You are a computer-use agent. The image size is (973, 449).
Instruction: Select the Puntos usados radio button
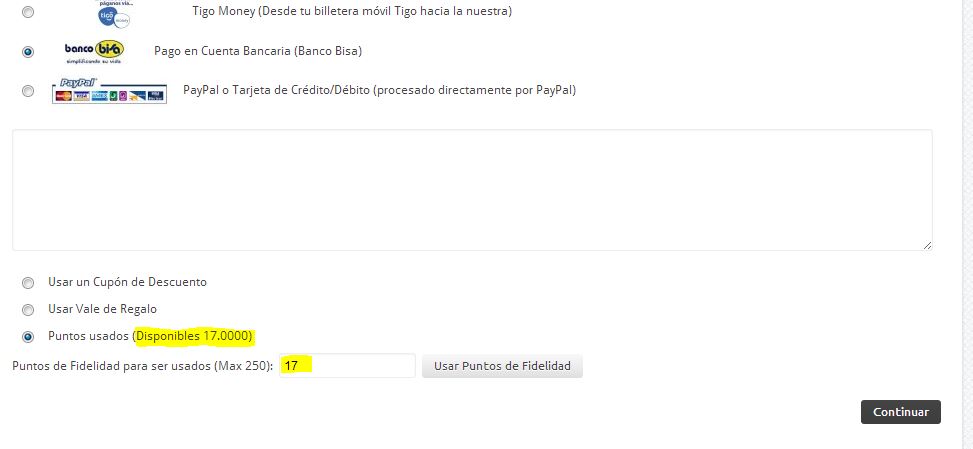28,337
